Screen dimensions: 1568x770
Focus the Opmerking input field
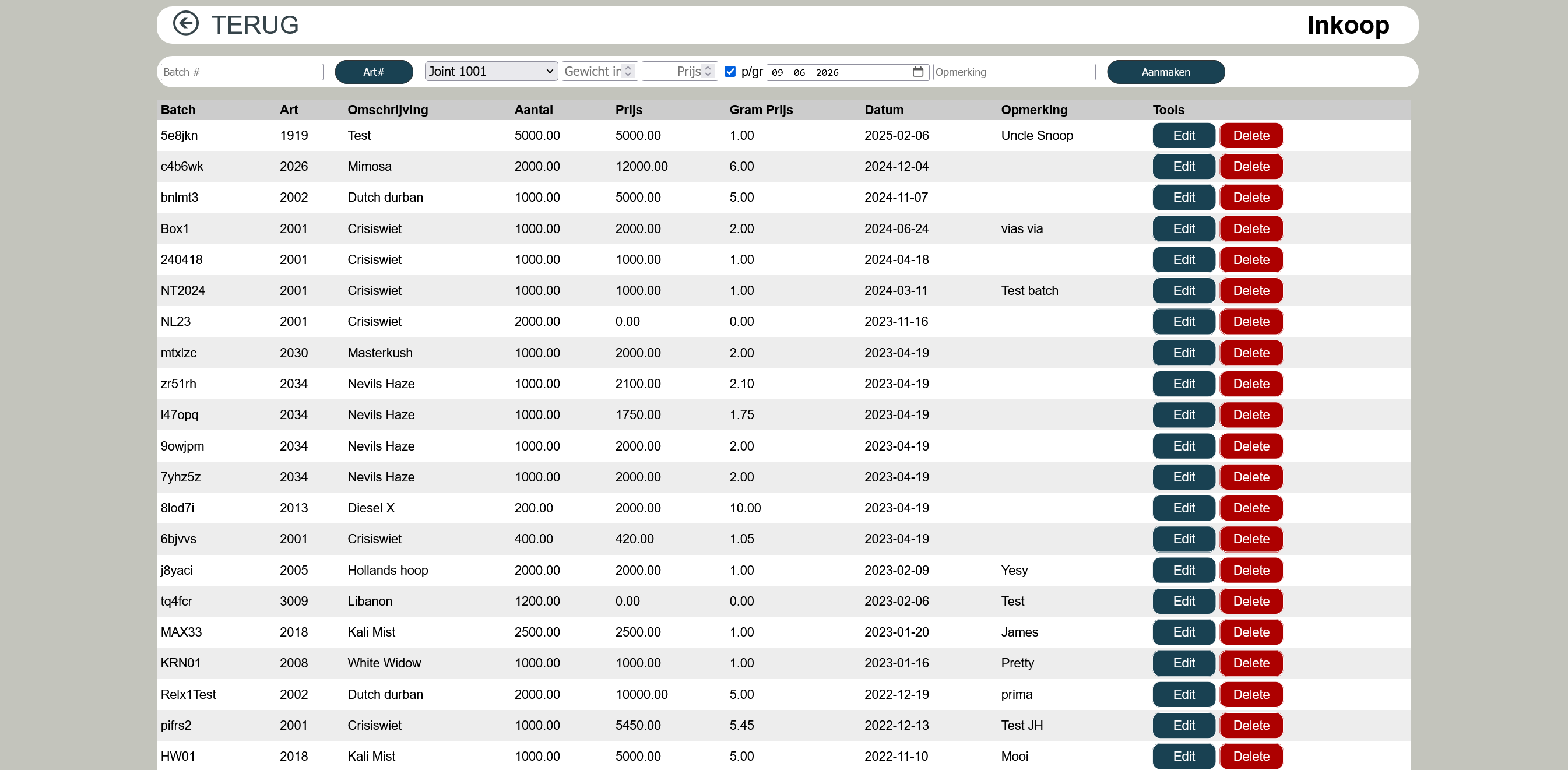click(x=1014, y=72)
